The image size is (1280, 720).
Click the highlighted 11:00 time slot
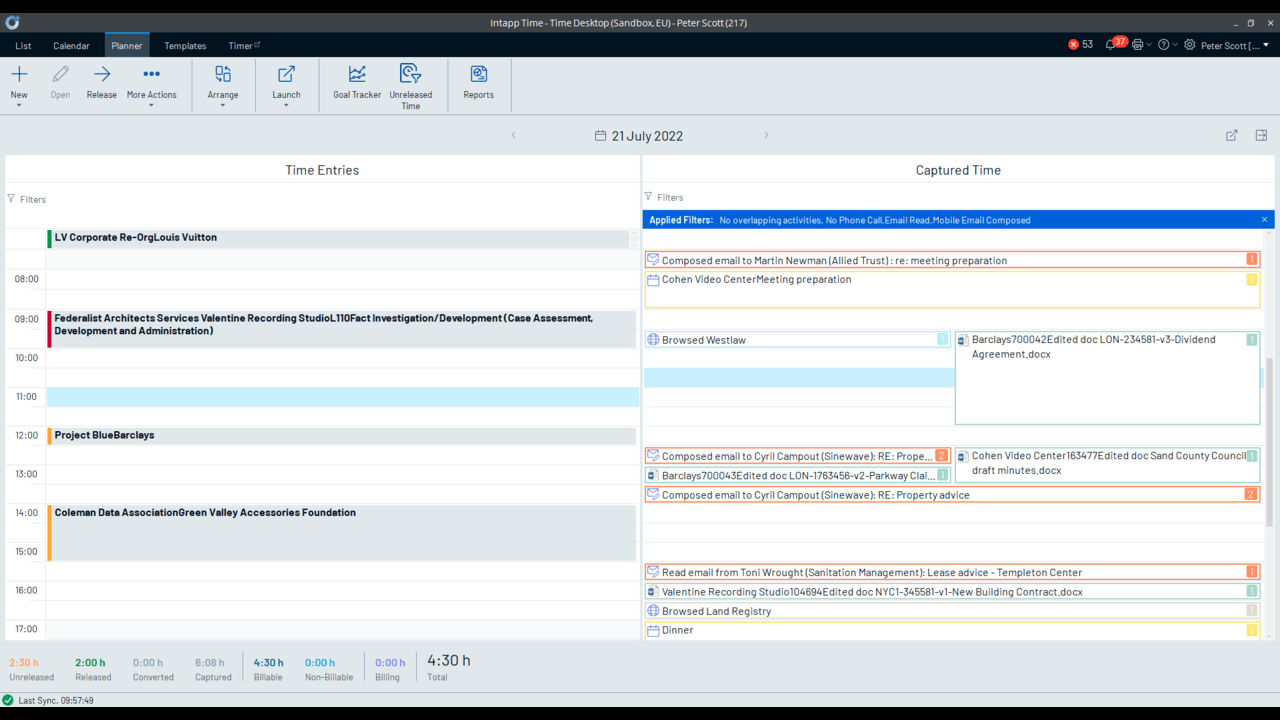point(342,397)
